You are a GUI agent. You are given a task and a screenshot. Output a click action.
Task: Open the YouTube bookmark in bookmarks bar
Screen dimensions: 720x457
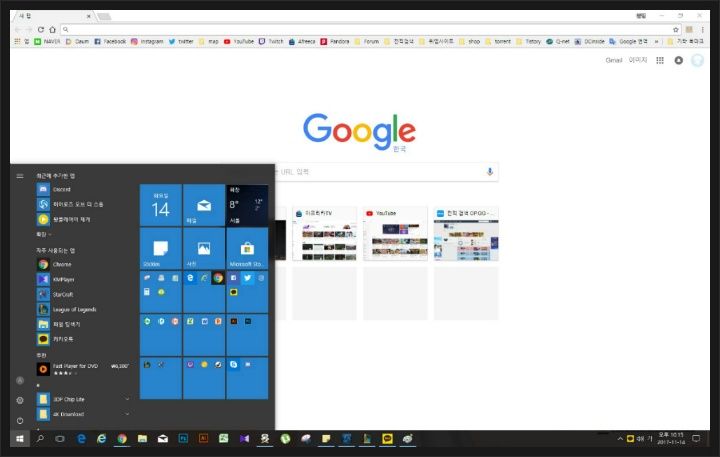pyautogui.click(x=238, y=41)
